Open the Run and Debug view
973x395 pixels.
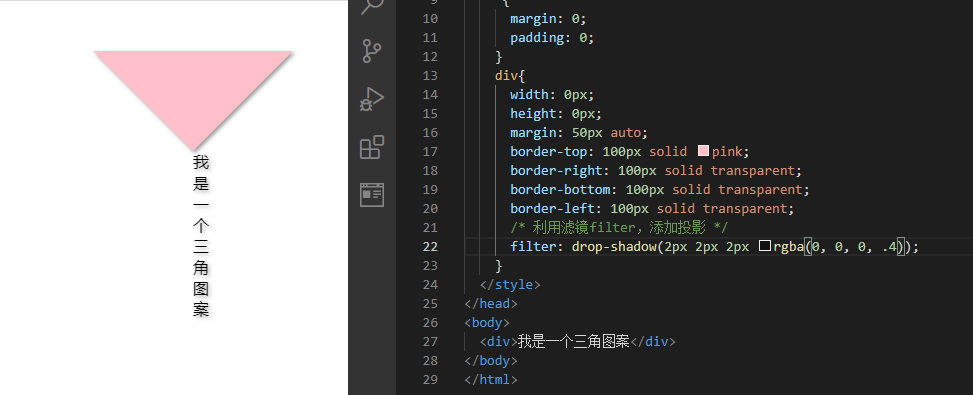tap(372, 99)
